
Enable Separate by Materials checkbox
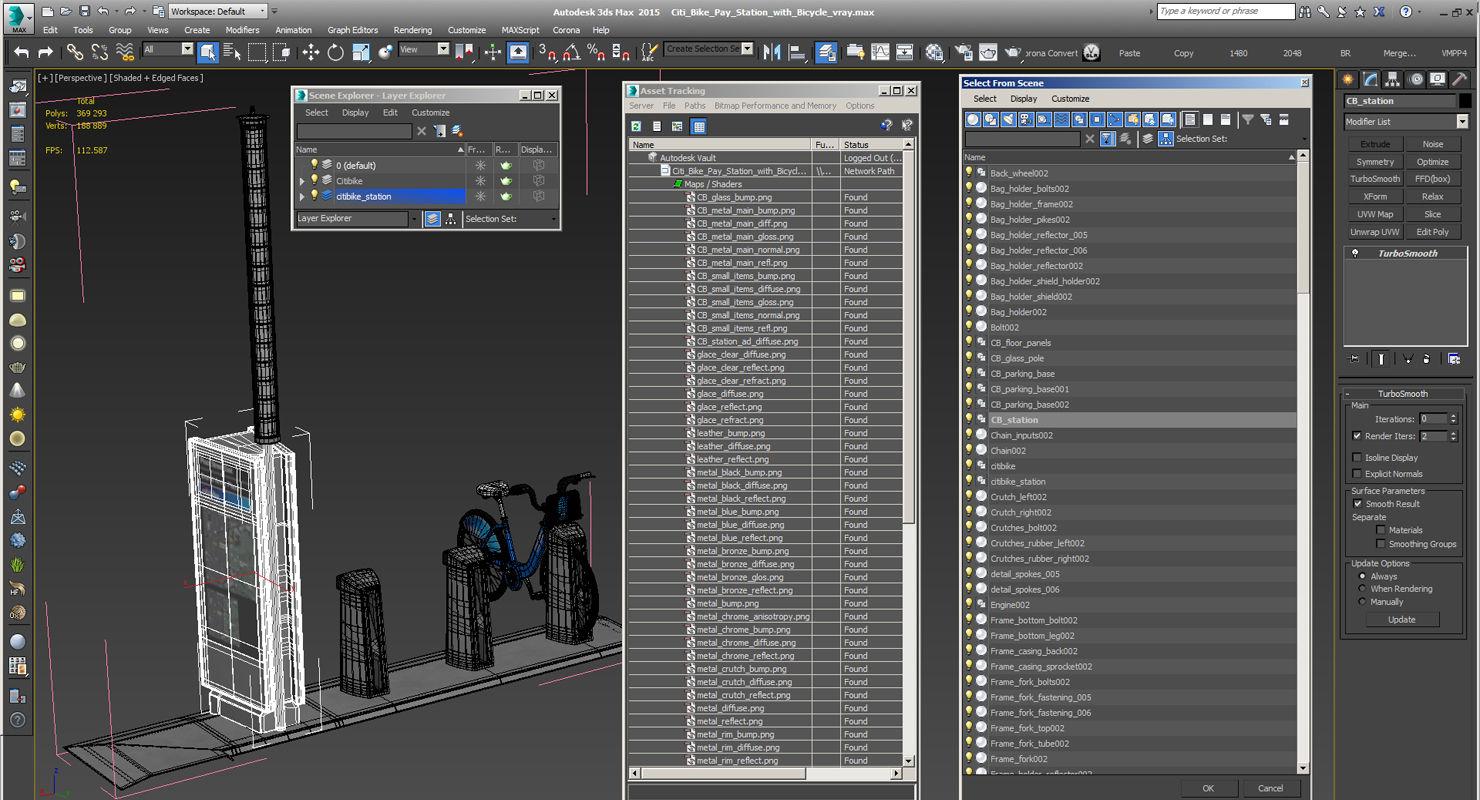(x=1380, y=530)
